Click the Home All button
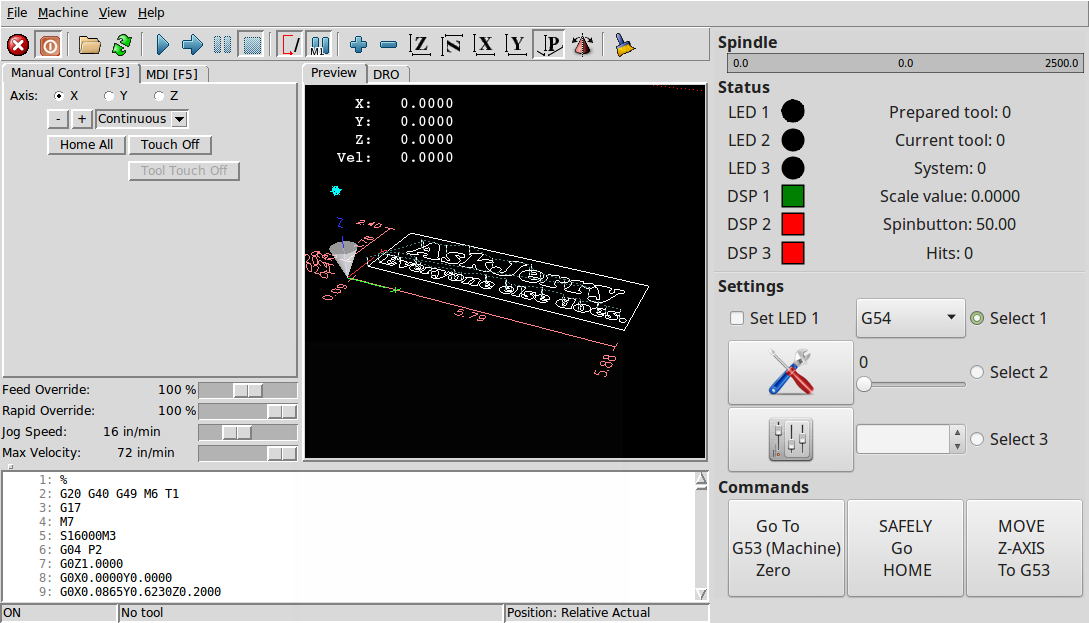The image size is (1089, 623). point(86,144)
